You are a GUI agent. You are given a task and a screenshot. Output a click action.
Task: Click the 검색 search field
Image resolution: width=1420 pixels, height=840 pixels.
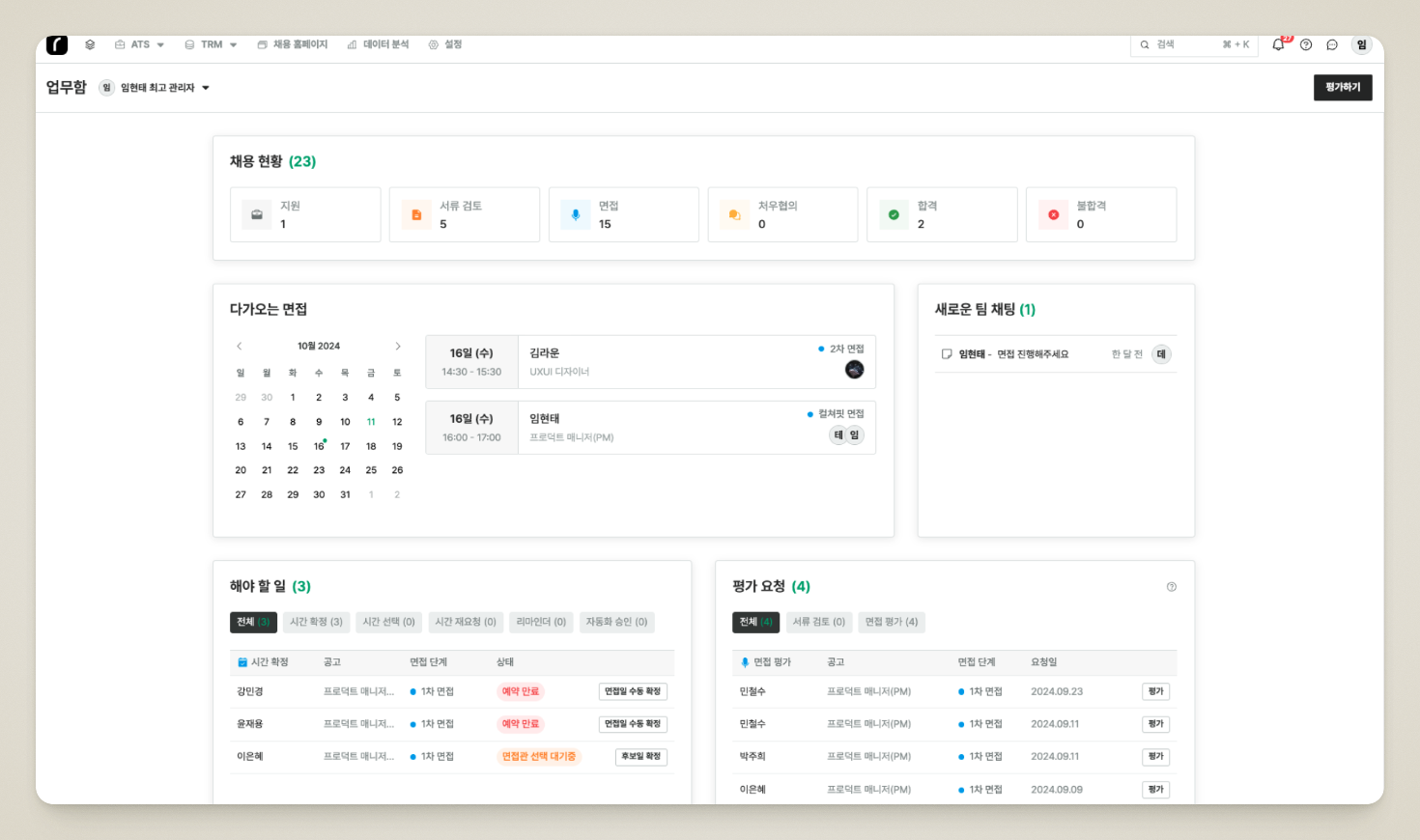(1193, 44)
